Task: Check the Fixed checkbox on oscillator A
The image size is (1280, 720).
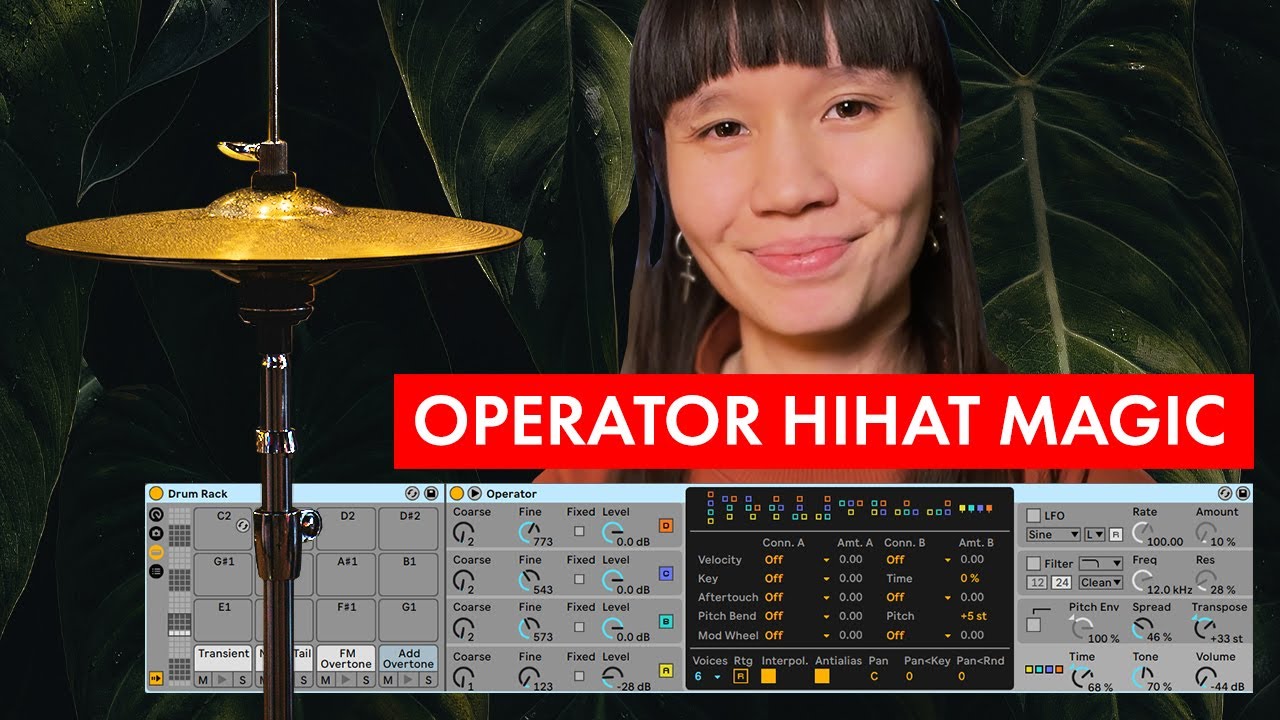Action: (578, 674)
